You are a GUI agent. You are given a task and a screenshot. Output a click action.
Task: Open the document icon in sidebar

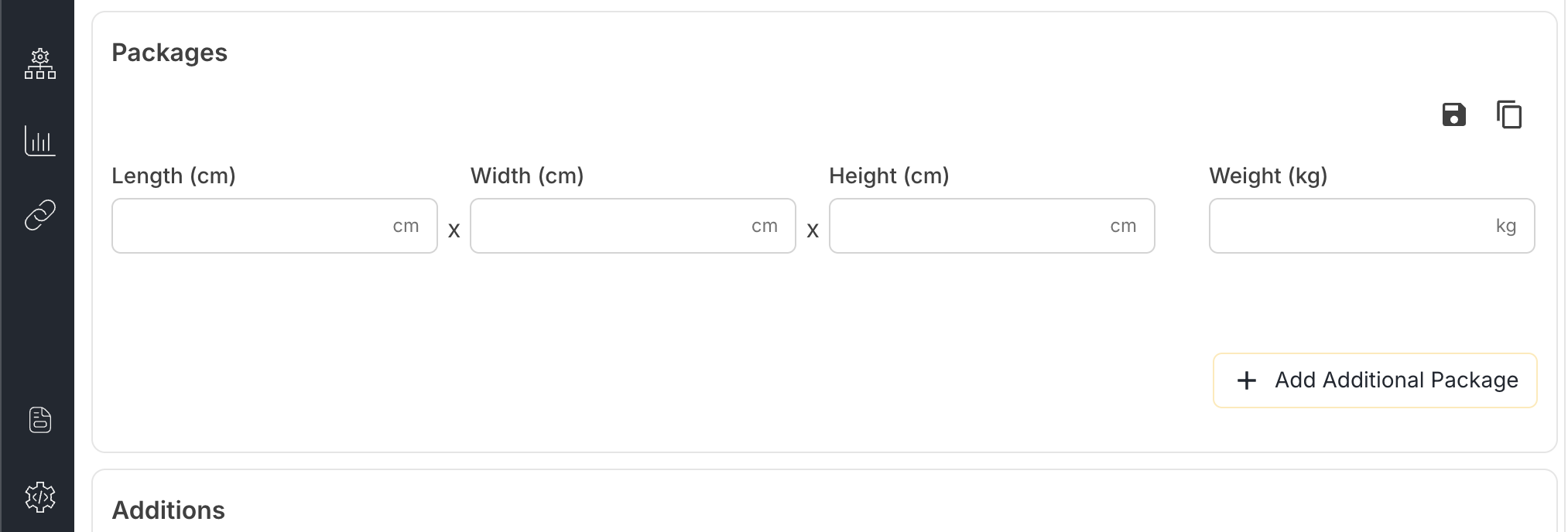coord(40,420)
